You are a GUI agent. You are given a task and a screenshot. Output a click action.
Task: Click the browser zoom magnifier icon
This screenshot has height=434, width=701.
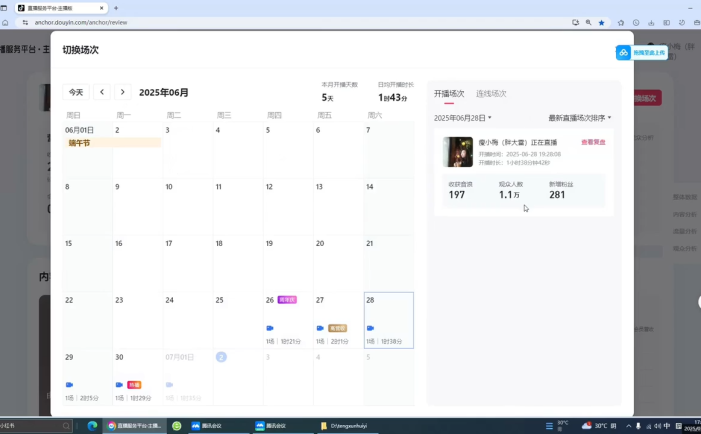[x=588, y=22]
